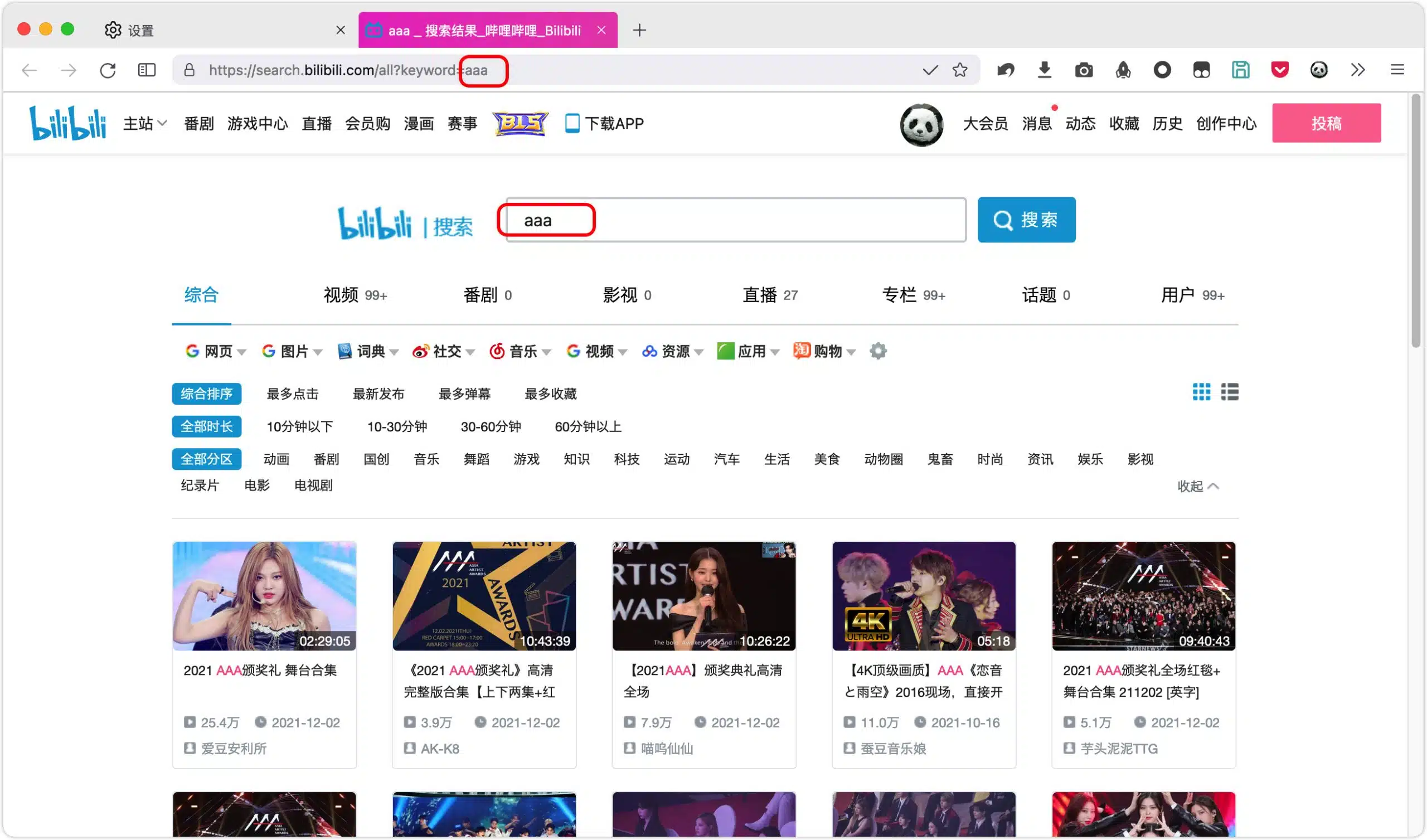The image size is (1427, 840).
Task: Click the pink 投稿 button
Action: 1326,123
